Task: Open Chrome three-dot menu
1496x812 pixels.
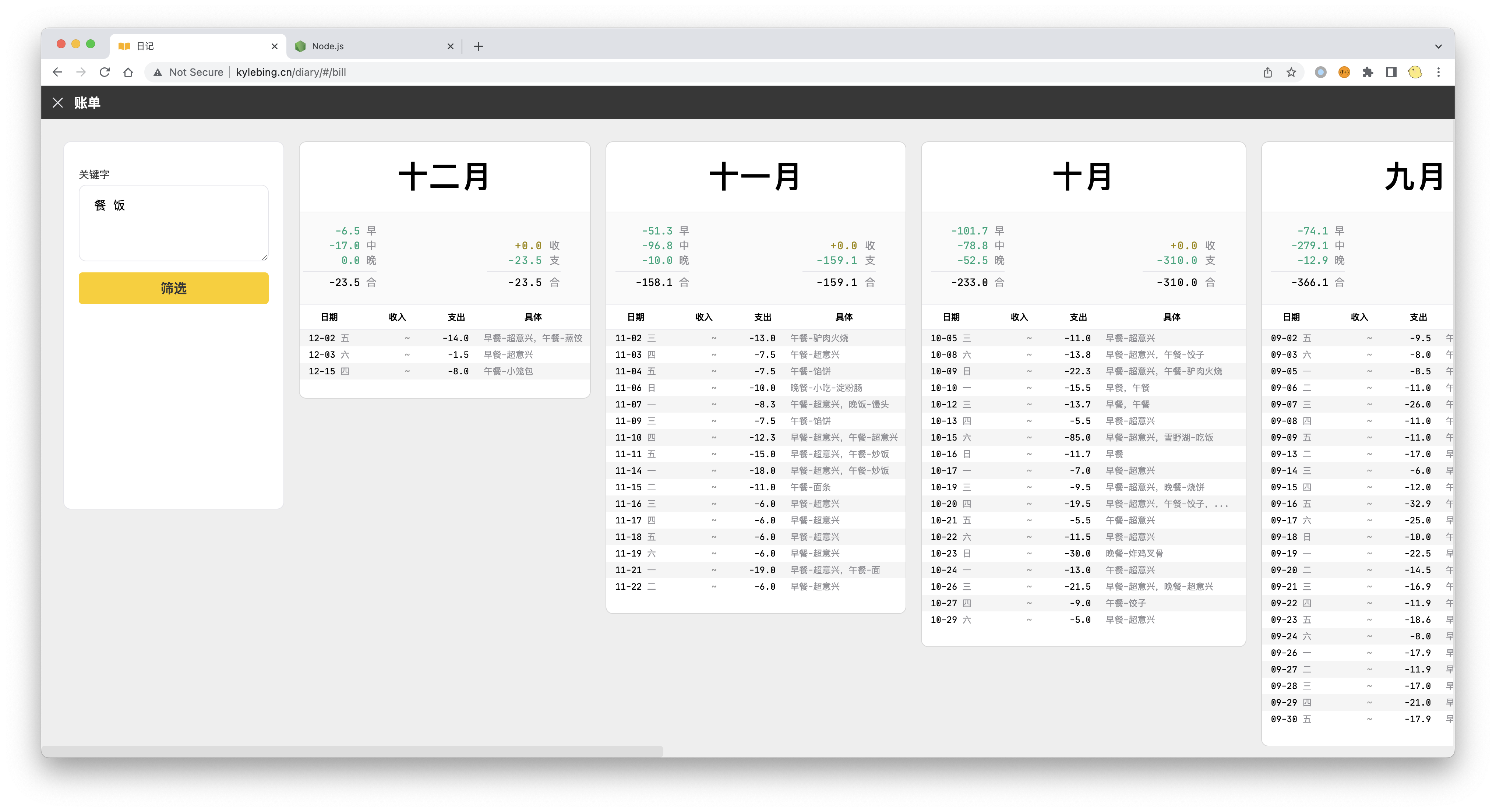Action: (x=1439, y=72)
